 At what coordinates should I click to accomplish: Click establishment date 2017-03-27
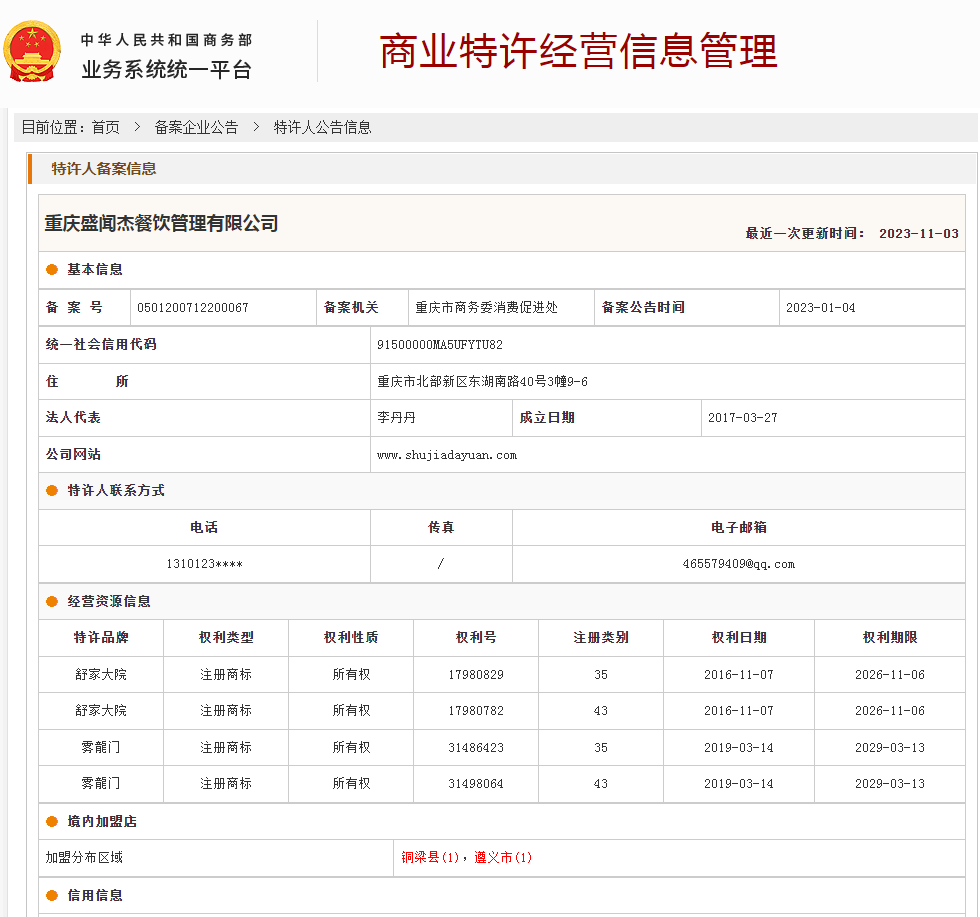point(742,418)
